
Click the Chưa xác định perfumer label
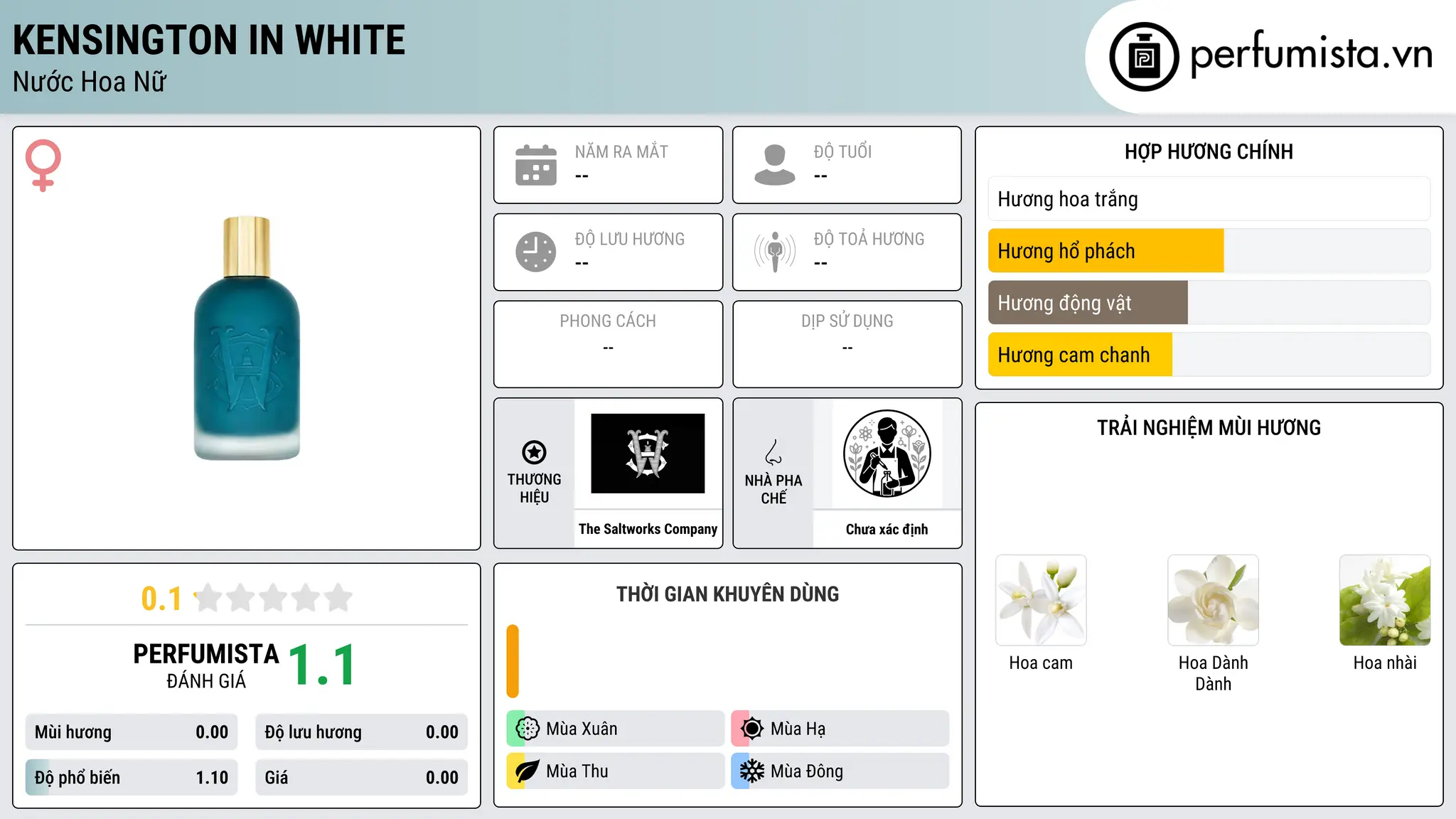887,529
